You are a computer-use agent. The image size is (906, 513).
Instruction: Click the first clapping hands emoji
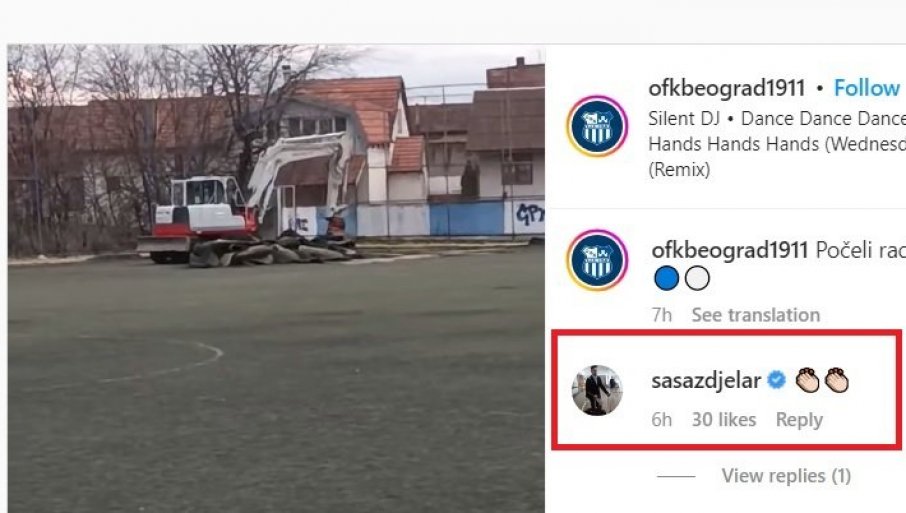(807, 380)
